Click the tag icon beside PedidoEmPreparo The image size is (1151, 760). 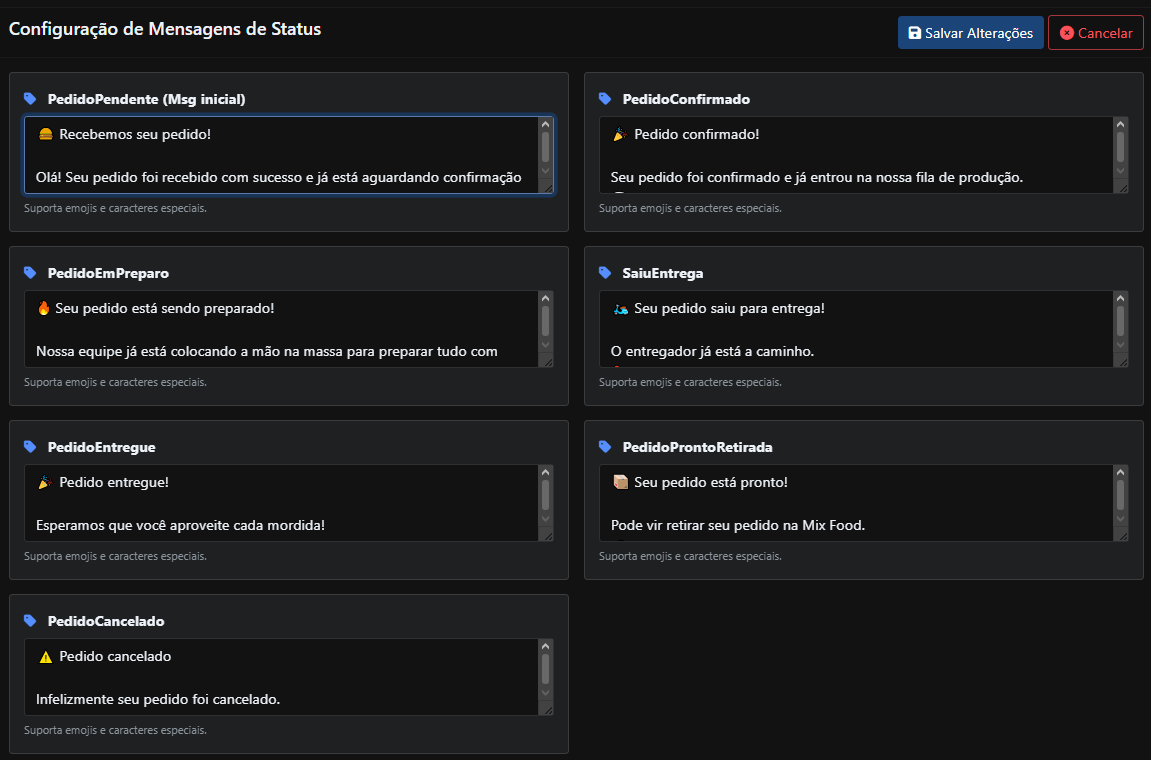click(30, 272)
